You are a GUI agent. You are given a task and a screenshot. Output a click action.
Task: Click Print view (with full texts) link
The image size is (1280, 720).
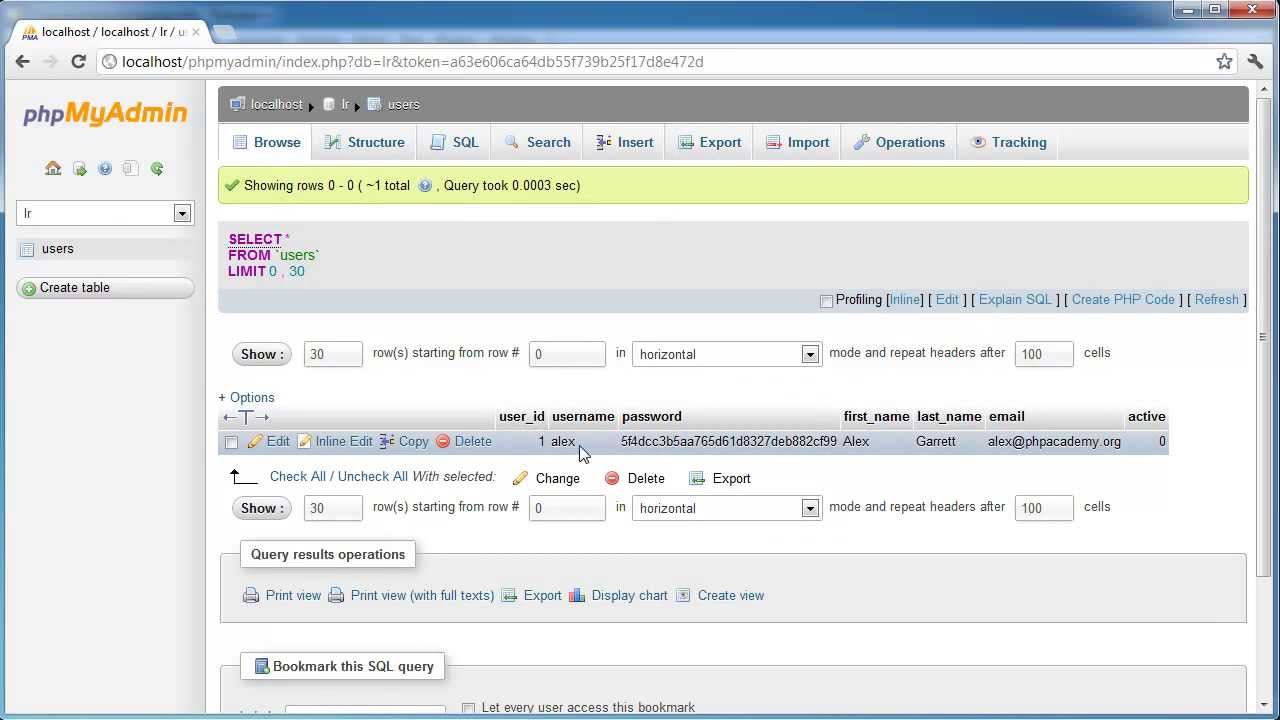[x=422, y=595]
